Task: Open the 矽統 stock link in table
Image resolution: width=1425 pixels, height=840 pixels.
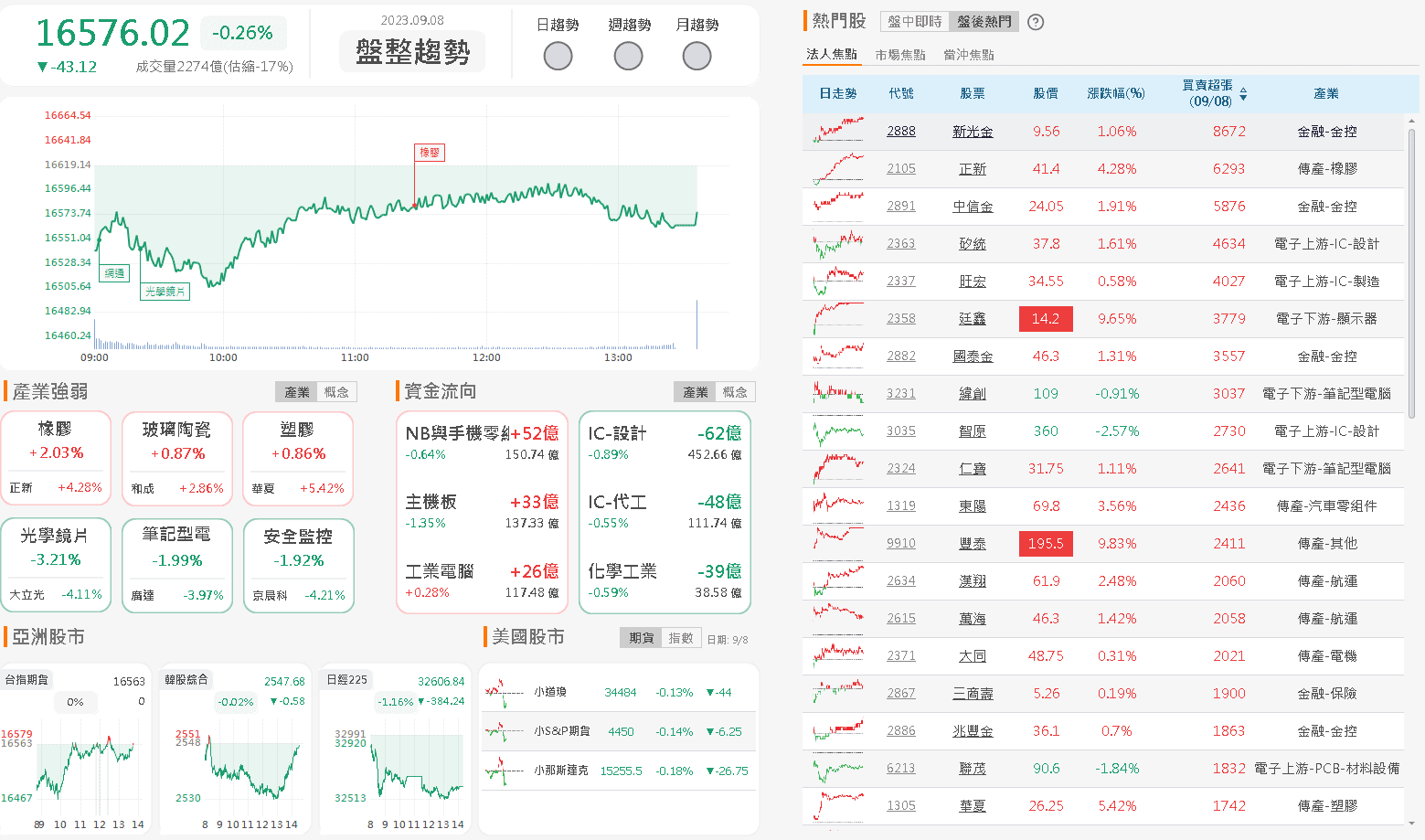Action: click(x=973, y=244)
